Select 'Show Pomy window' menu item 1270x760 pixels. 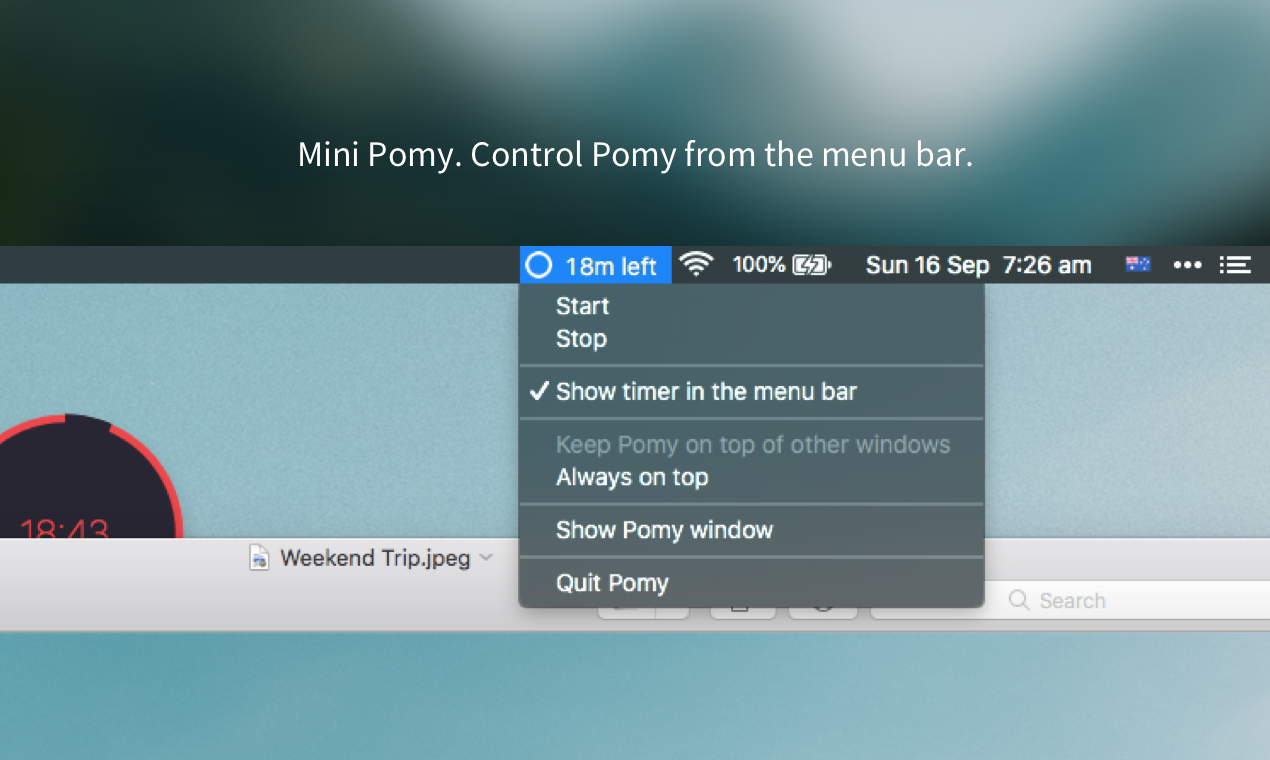[x=751, y=530]
